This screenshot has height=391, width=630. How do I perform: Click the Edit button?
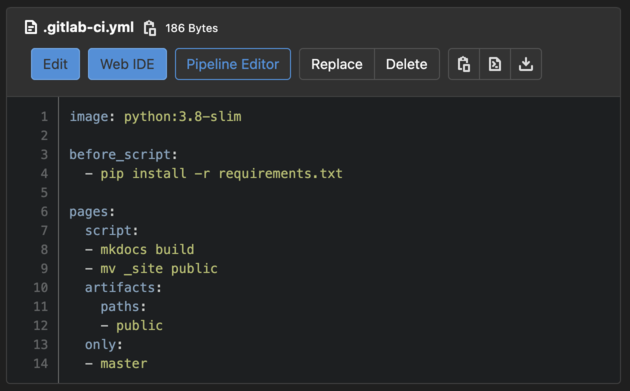tap(55, 64)
